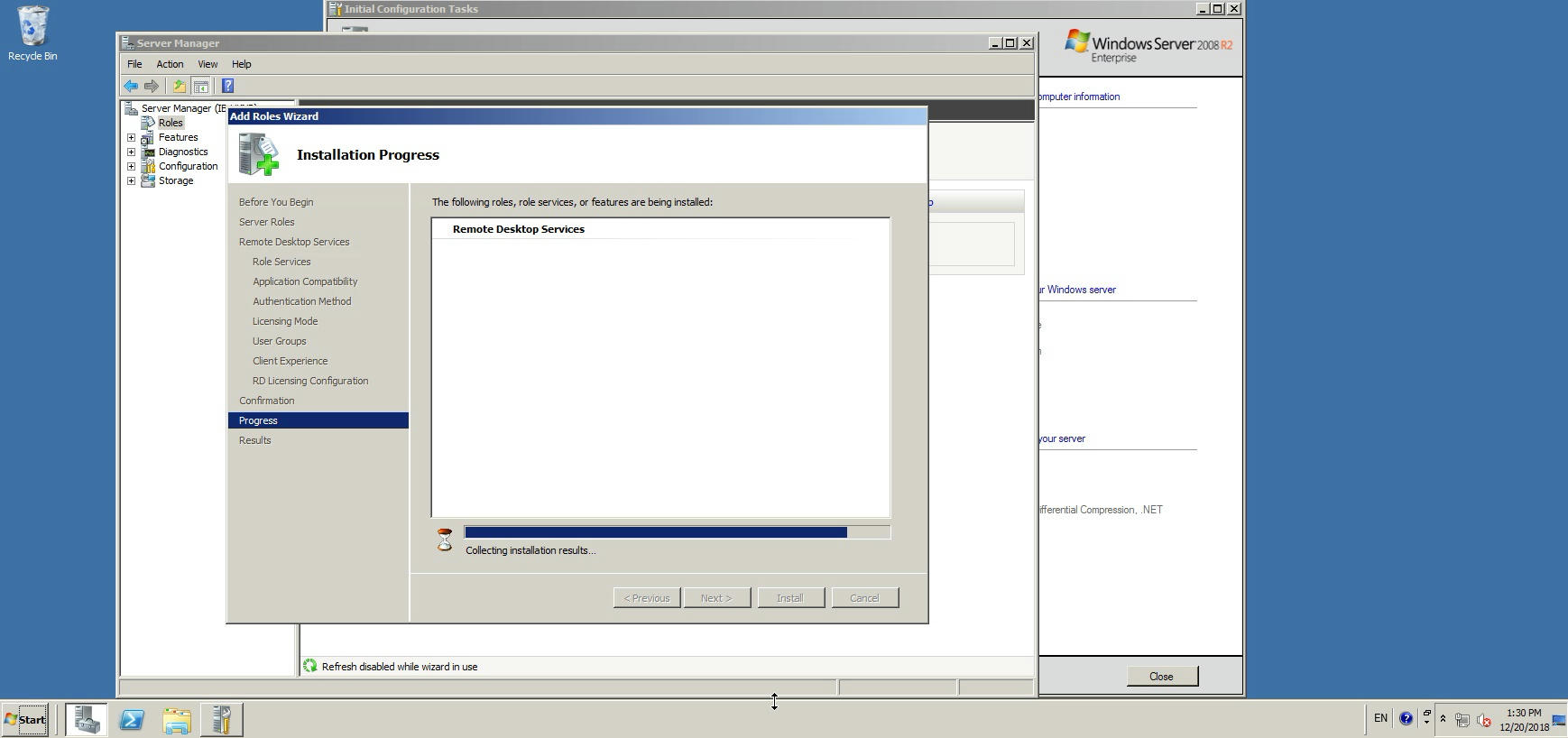Click the Diagnostics node icon in the tree

tap(148, 152)
